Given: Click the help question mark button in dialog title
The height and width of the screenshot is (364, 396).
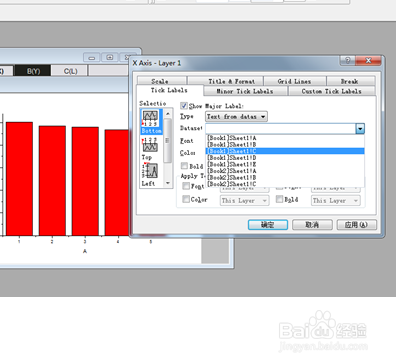Looking at the screenshot, I should click(348, 60).
